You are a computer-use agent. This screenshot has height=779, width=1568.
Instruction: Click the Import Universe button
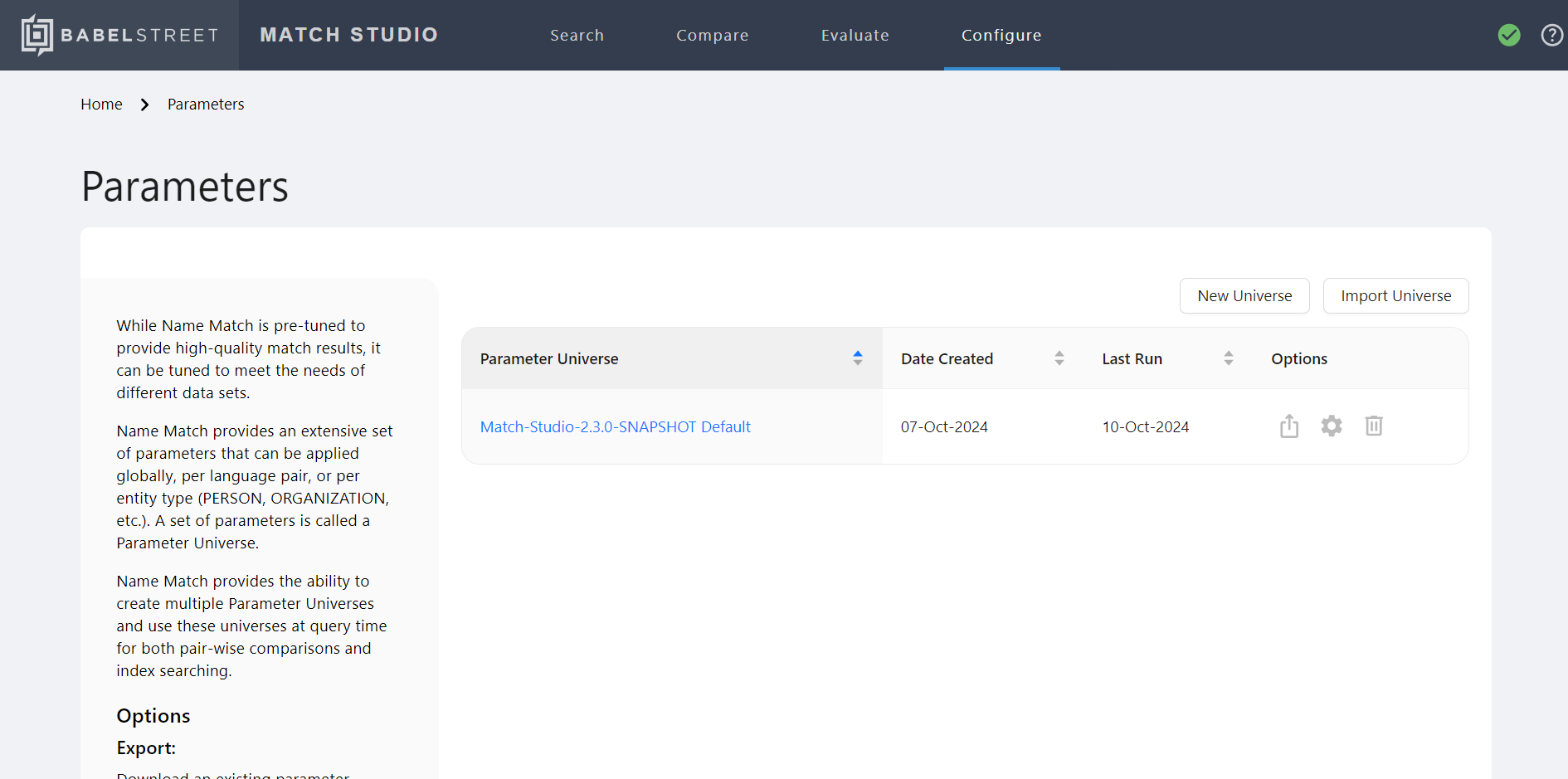point(1396,296)
